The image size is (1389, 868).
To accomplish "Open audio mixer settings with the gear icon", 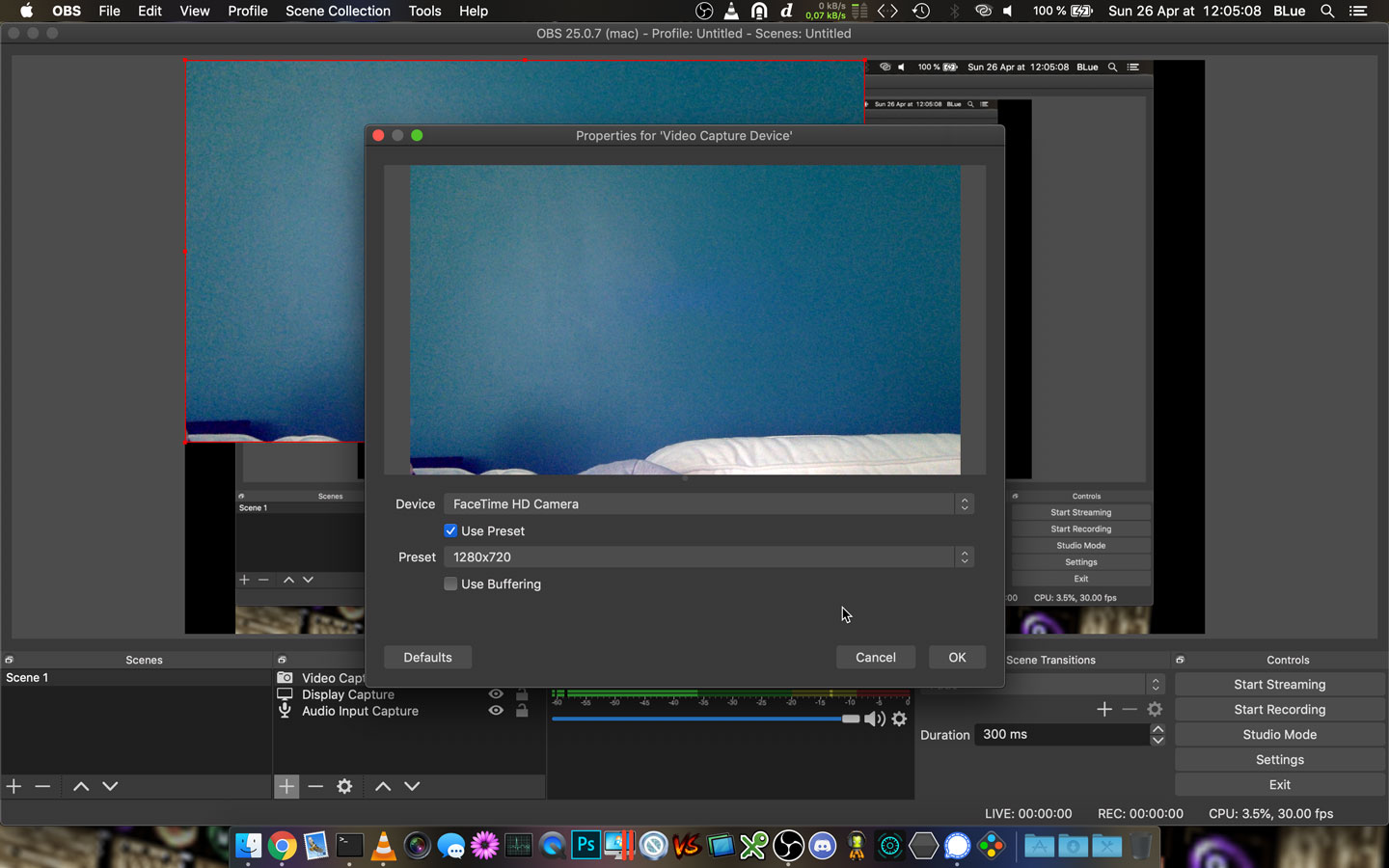I will point(899,719).
